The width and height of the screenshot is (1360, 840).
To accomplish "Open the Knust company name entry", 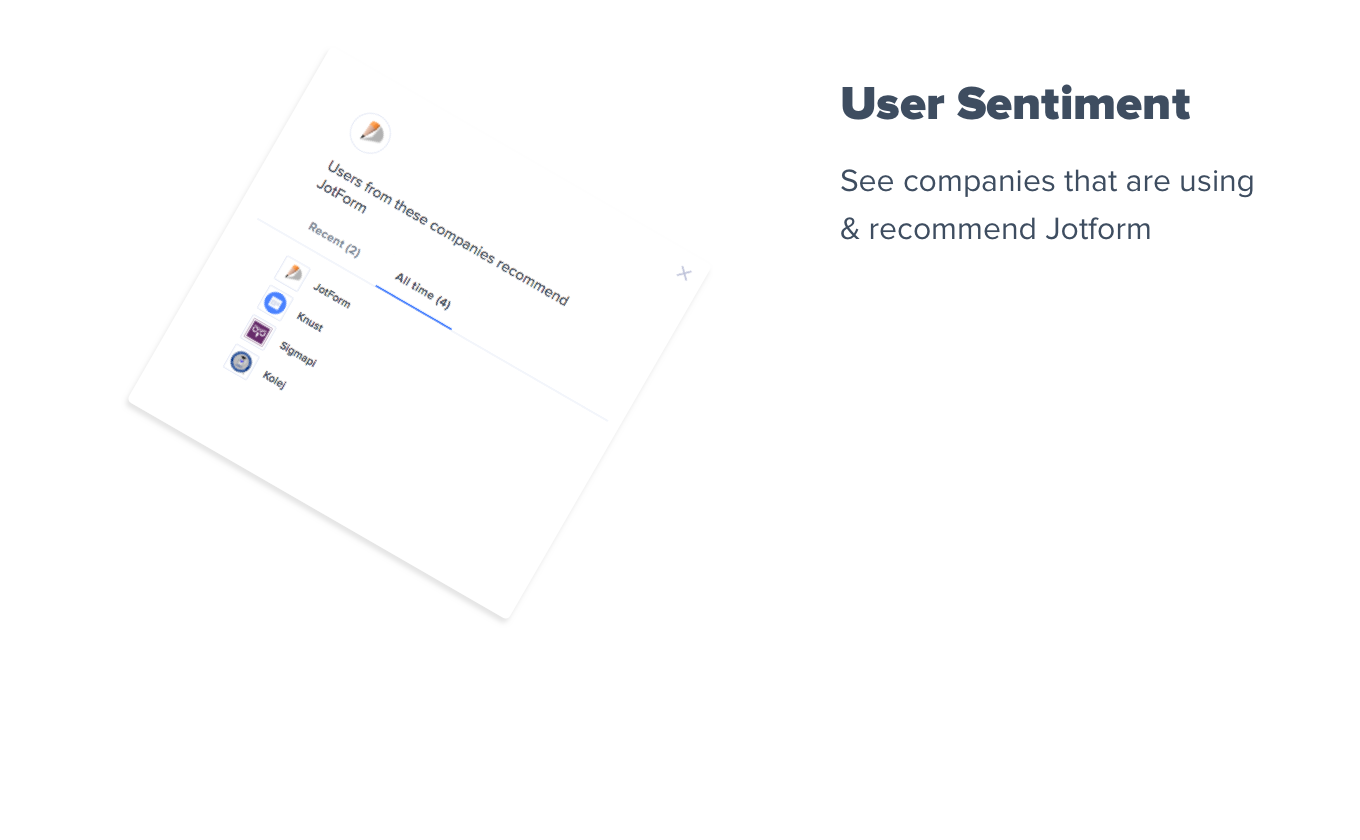I will tap(310, 322).
